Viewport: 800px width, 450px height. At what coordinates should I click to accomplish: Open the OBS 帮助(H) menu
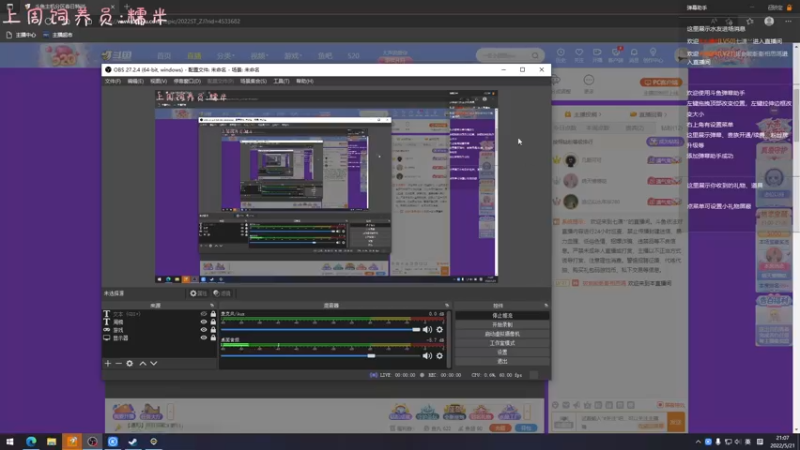point(305,81)
